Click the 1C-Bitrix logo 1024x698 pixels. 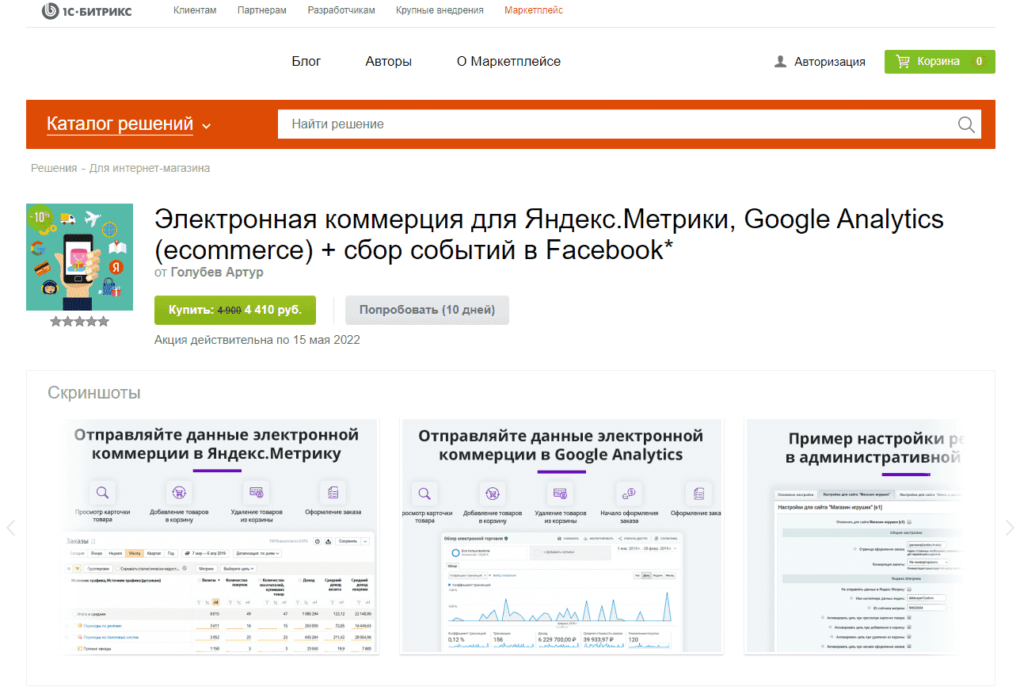[86, 10]
